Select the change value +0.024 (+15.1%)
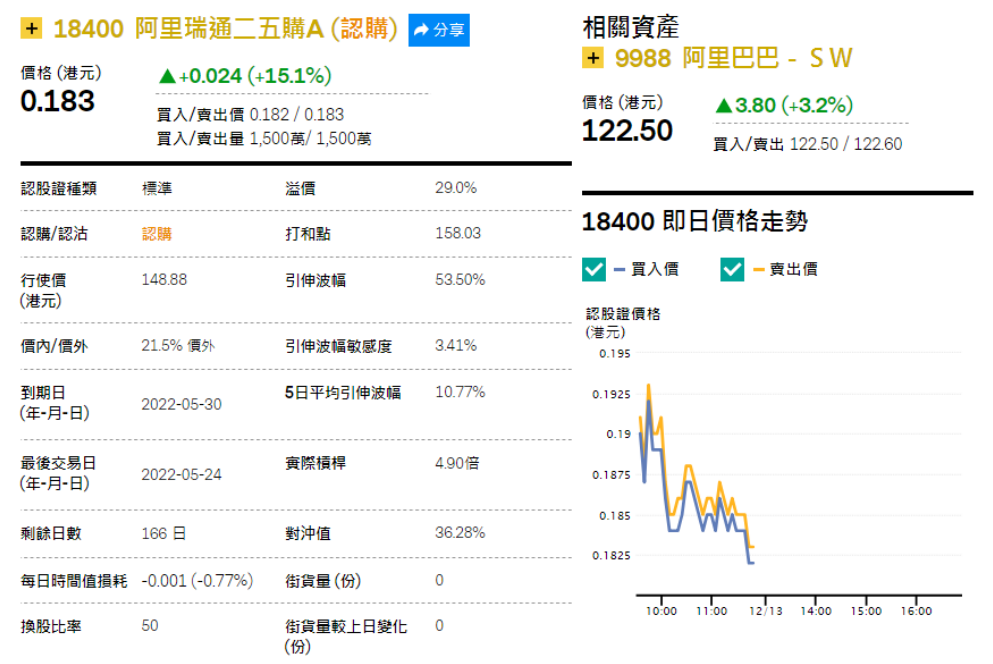The image size is (993, 664). coord(245,76)
